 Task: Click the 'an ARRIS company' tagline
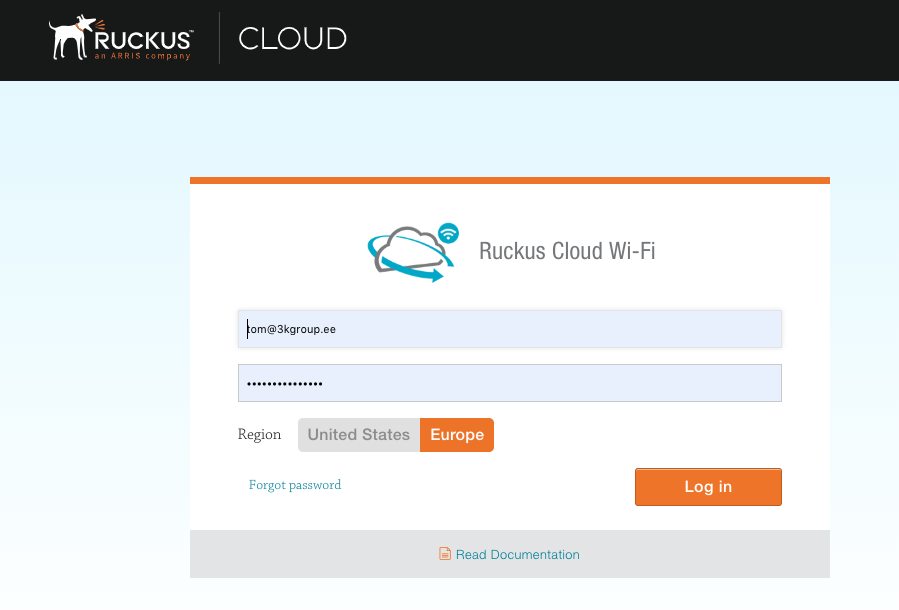pos(142,57)
